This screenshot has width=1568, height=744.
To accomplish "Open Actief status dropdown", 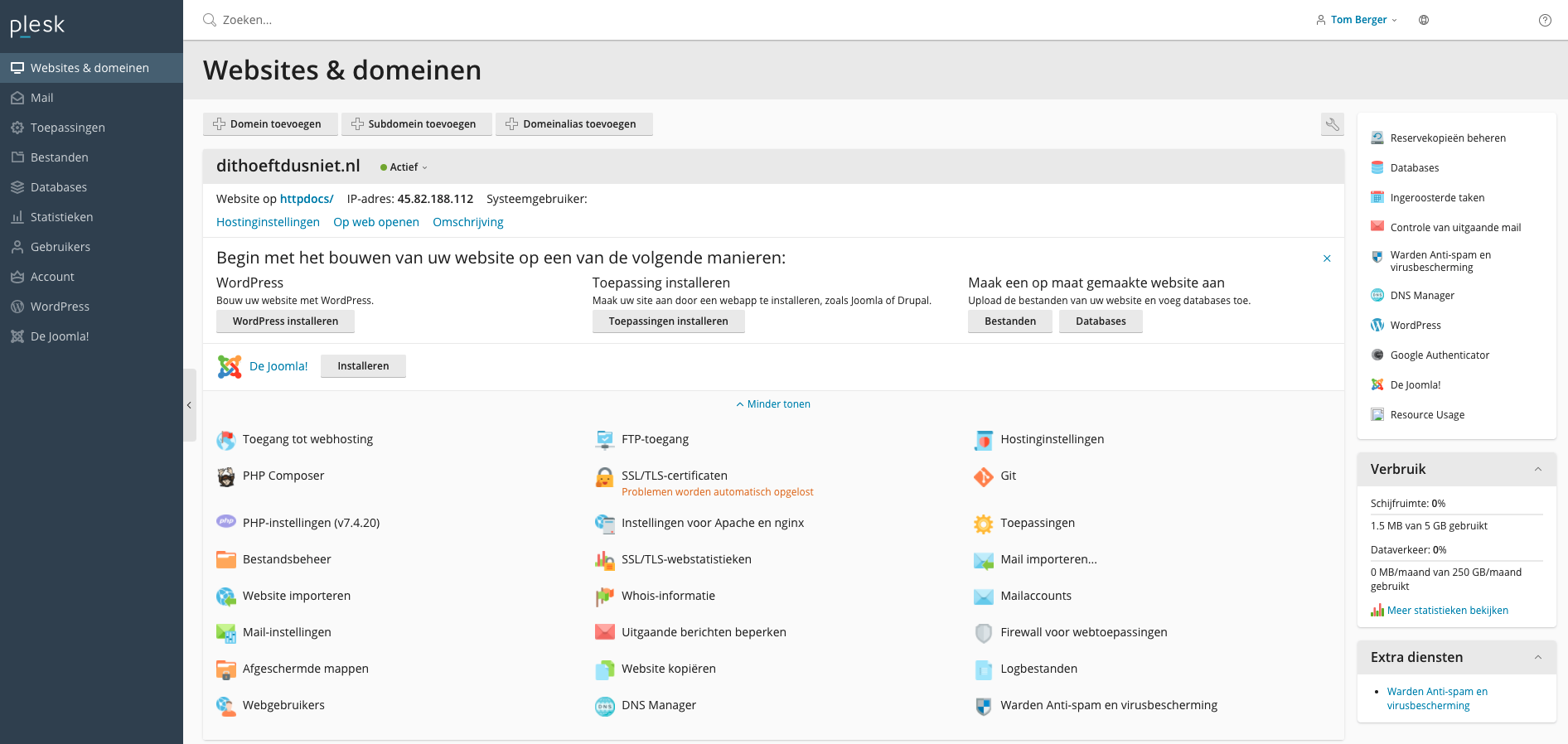I will click(404, 167).
